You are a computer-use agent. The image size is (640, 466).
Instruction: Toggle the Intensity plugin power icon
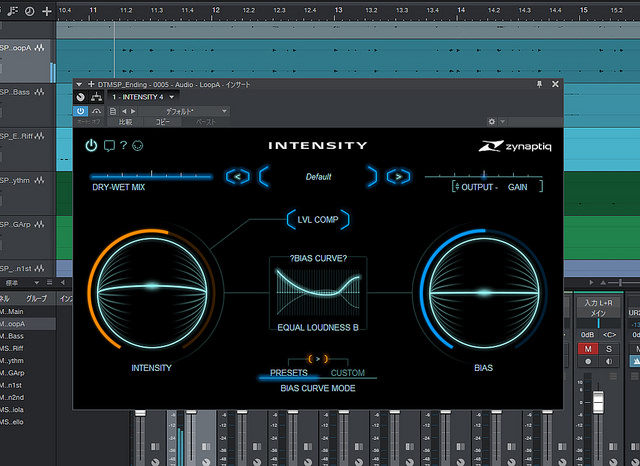pyautogui.click(x=91, y=146)
